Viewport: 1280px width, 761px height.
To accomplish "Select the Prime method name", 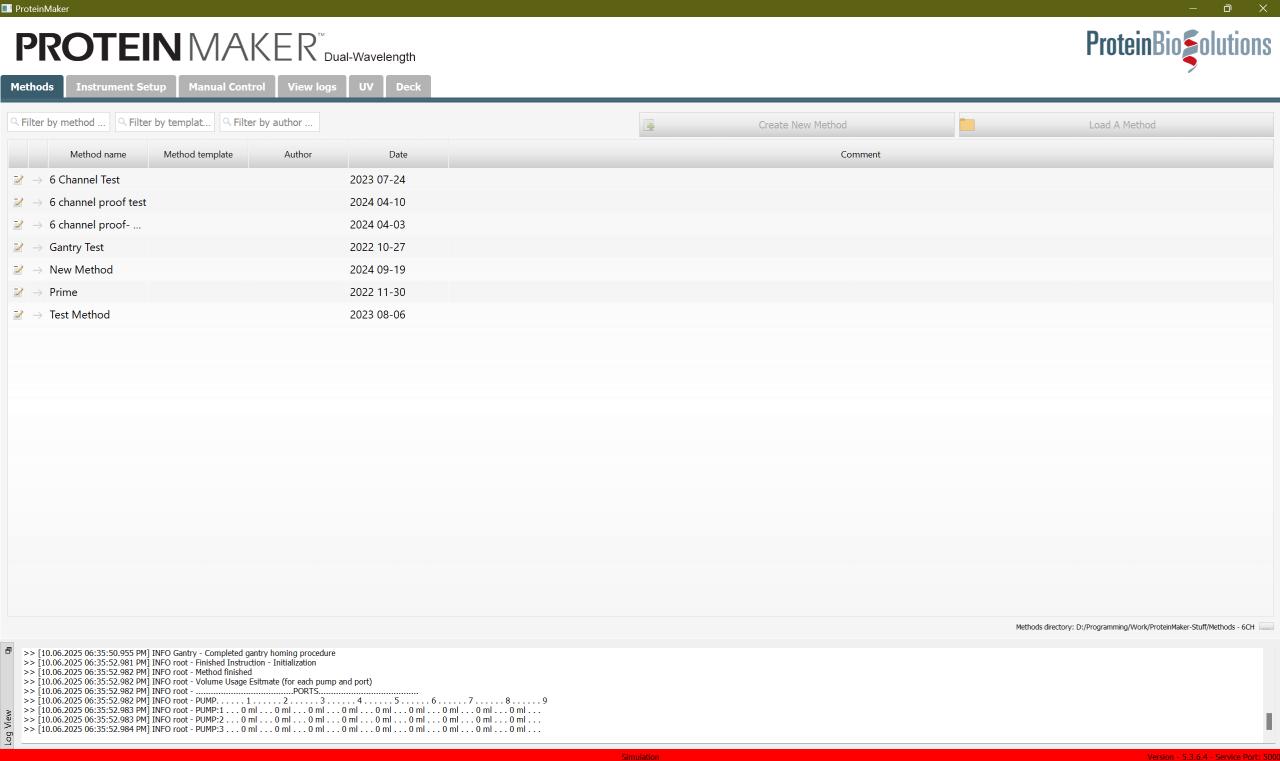I will tap(63, 292).
